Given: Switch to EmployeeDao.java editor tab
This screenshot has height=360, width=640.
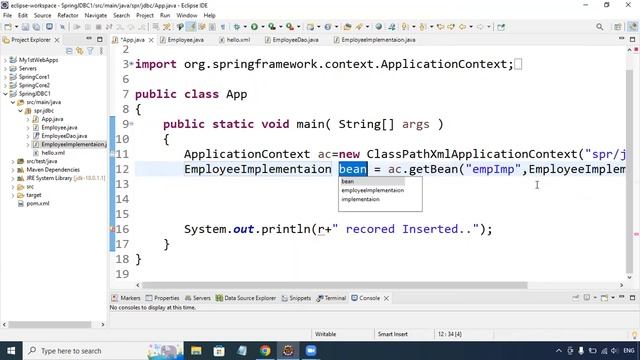Looking at the screenshot, I should pos(292,40).
